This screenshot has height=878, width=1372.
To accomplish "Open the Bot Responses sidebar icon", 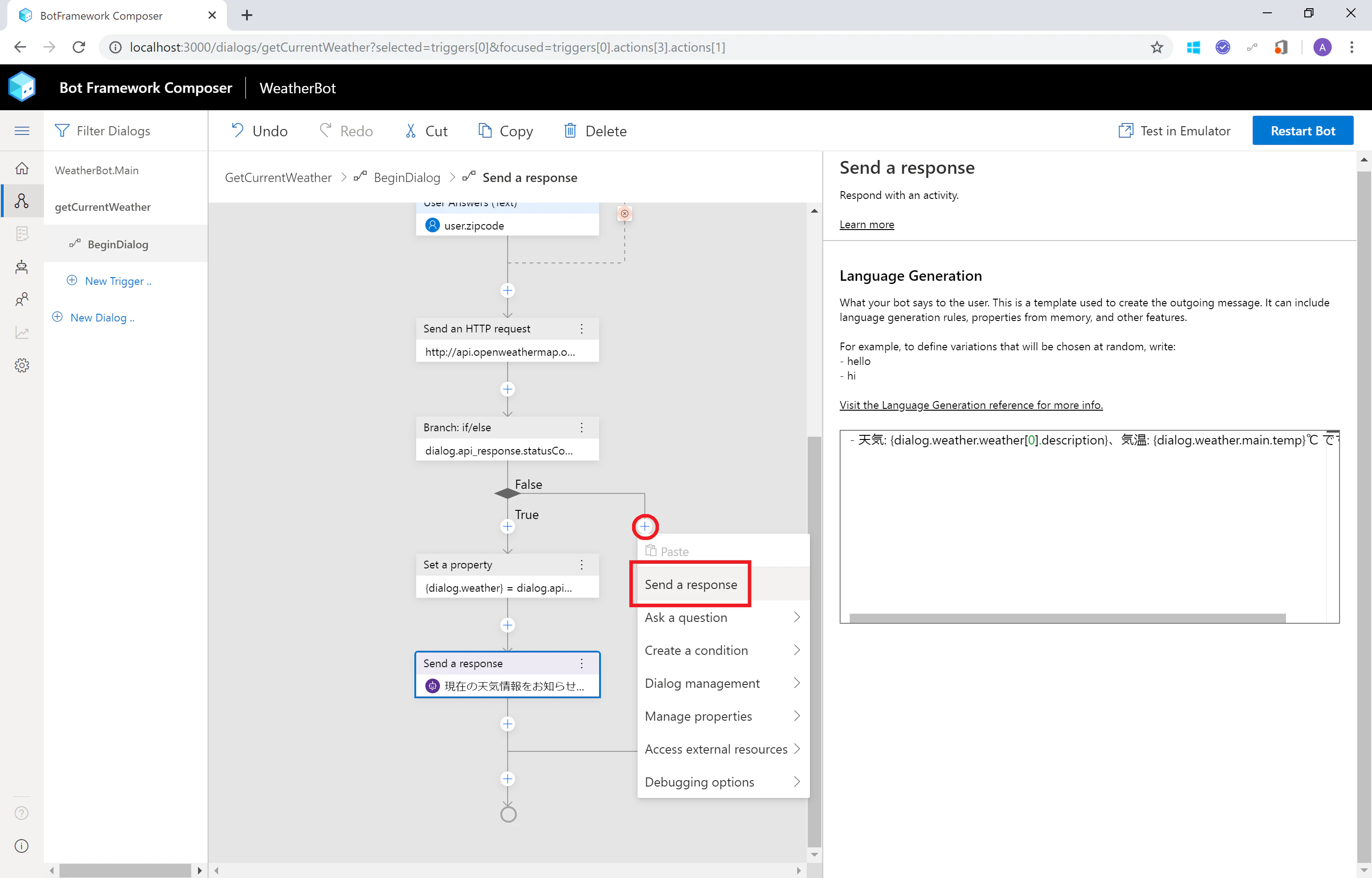I will click(21, 234).
